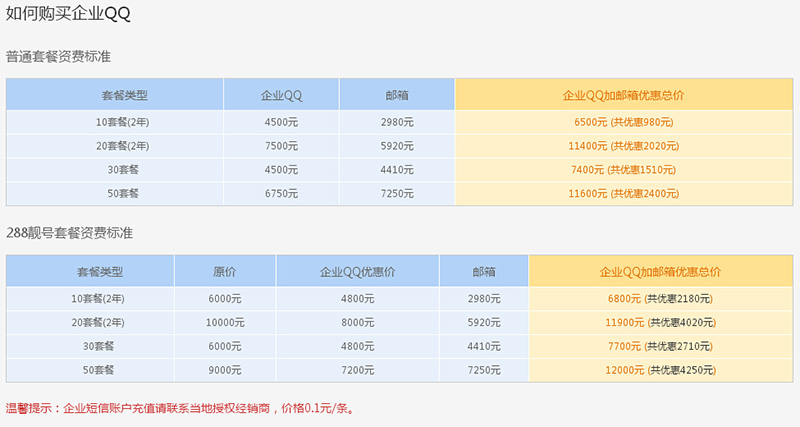Click the first table's 企业QQ加邮箱优惠总价 header
Screen dimensions: 800x427
(623, 95)
